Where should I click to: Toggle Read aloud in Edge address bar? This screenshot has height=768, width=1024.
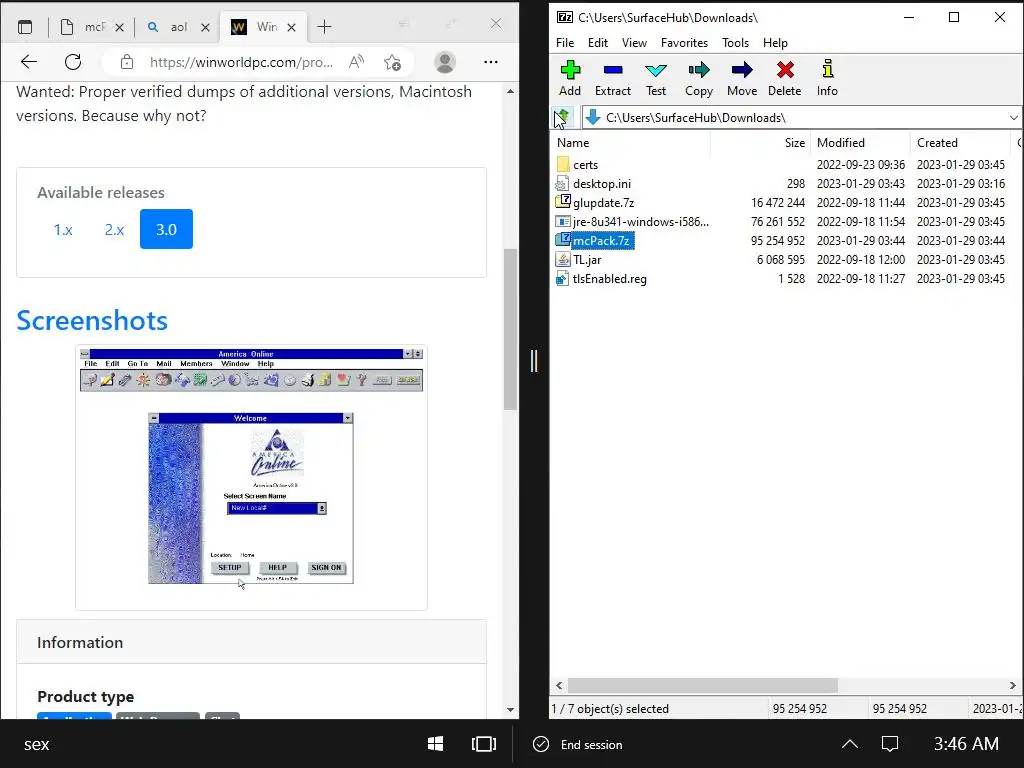[x=357, y=62]
